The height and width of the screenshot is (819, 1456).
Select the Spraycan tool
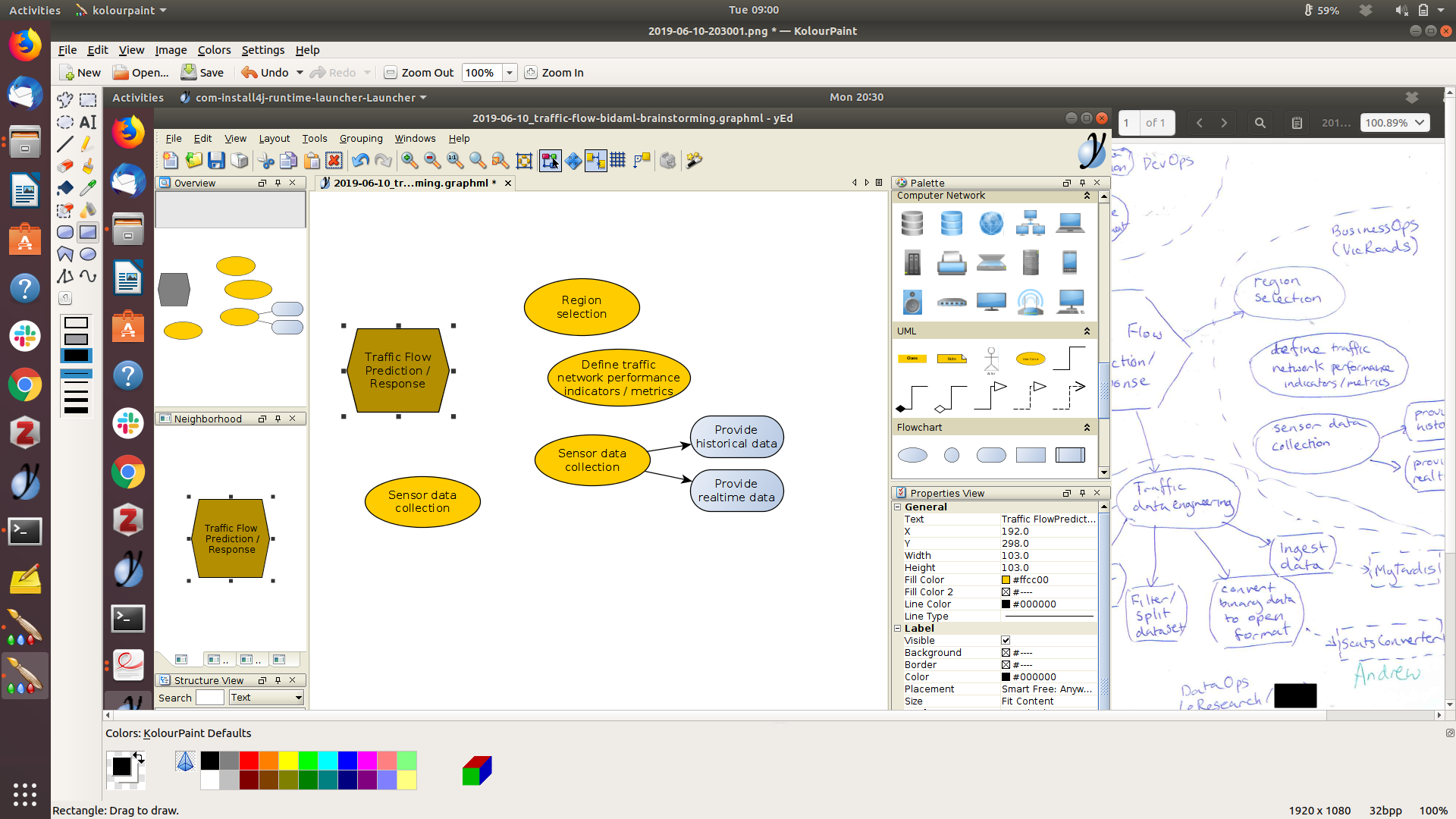coord(88,210)
